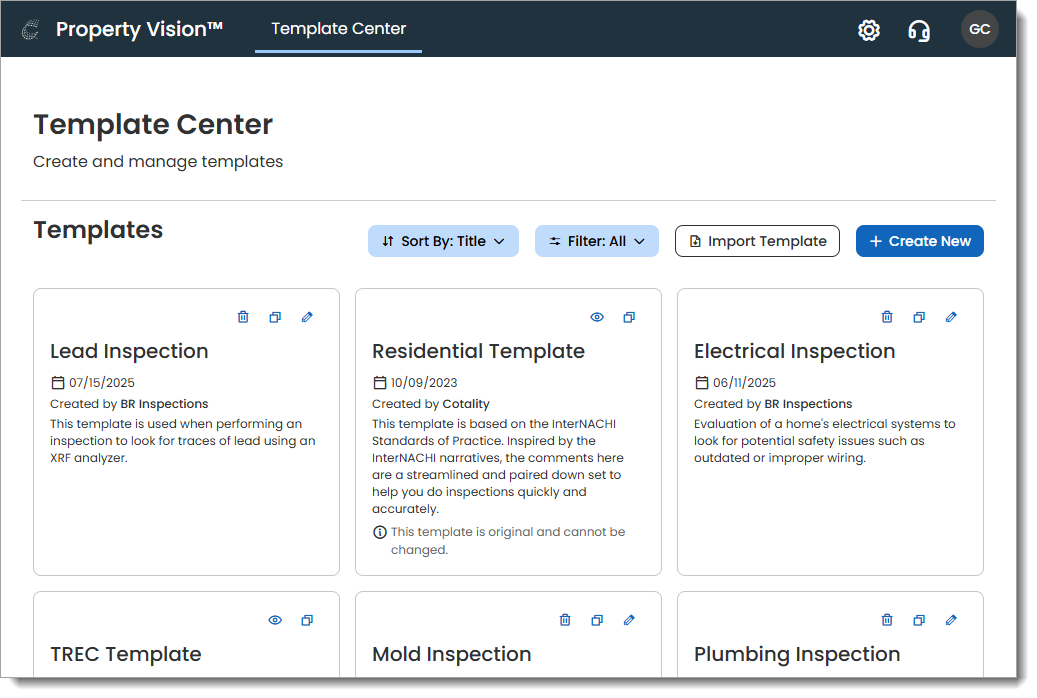
Task: Delete the Lead Inspection template
Action: 243,317
